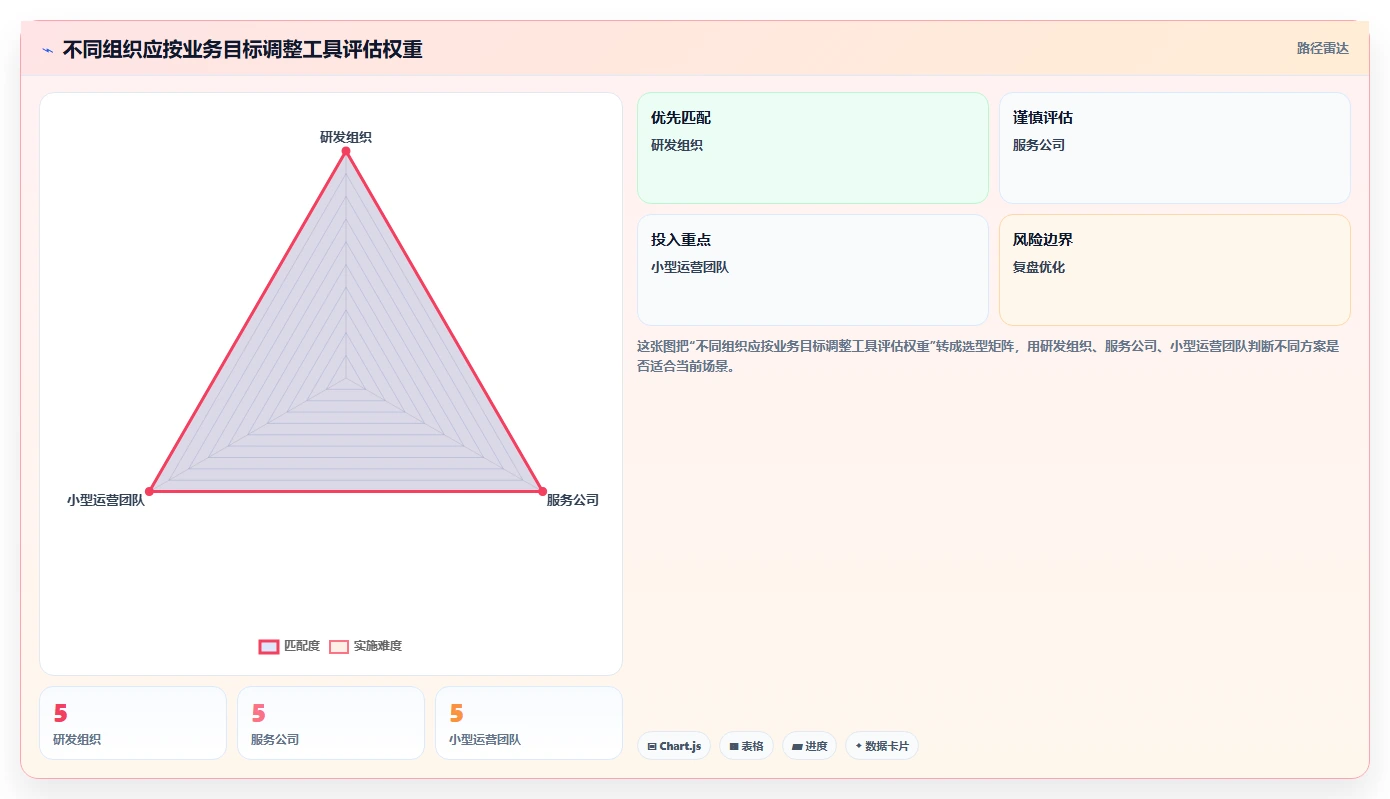Click the icon in the 表格 tag

pos(734,747)
